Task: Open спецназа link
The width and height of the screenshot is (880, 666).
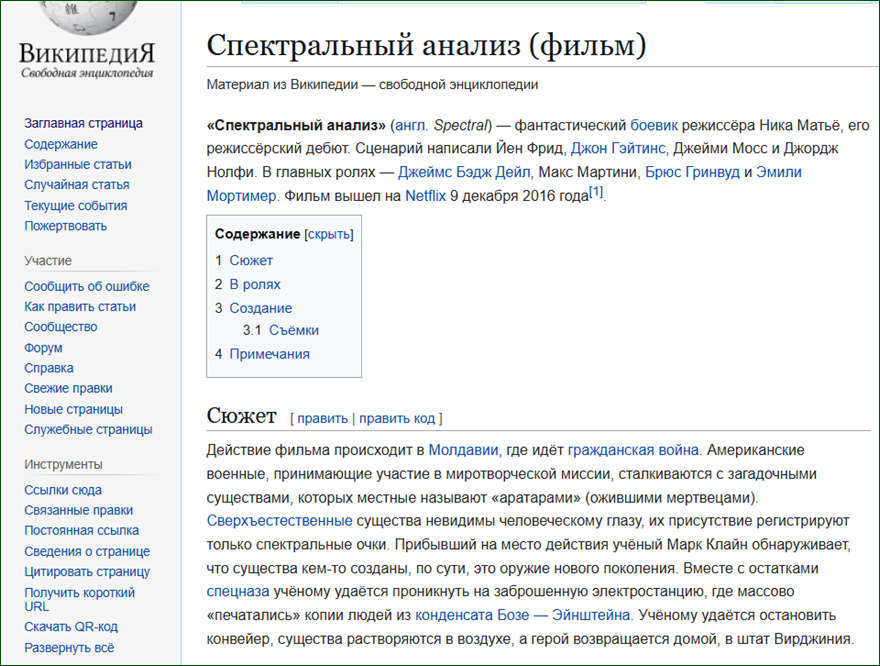Action: [238, 591]
